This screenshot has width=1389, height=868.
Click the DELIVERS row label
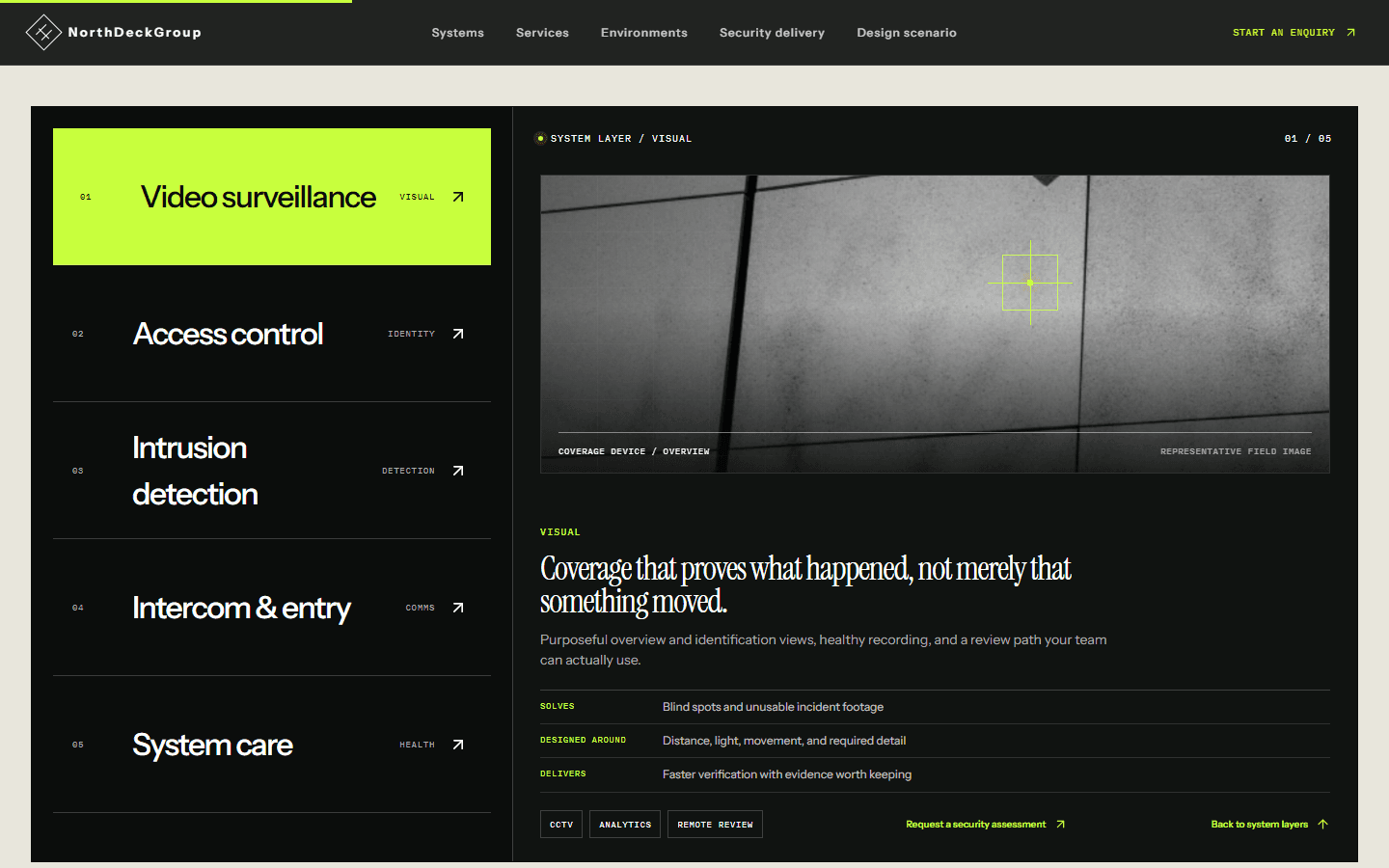(x=563, y=774)
